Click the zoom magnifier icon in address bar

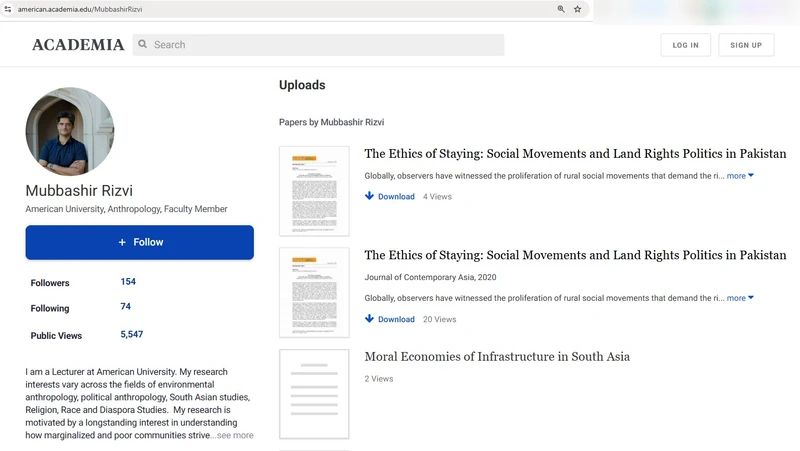[x=561, y=9]
